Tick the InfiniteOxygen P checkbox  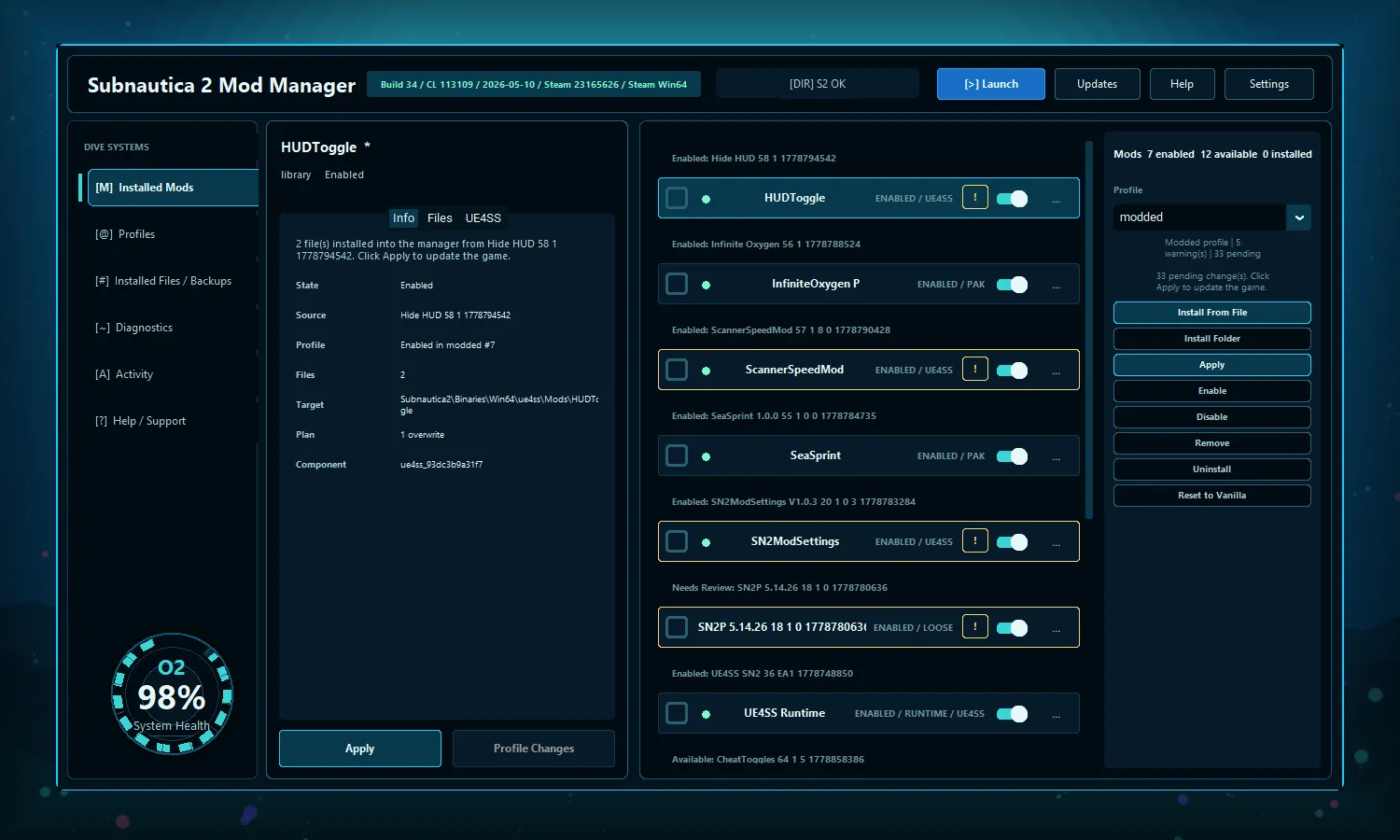click(677, 284)
